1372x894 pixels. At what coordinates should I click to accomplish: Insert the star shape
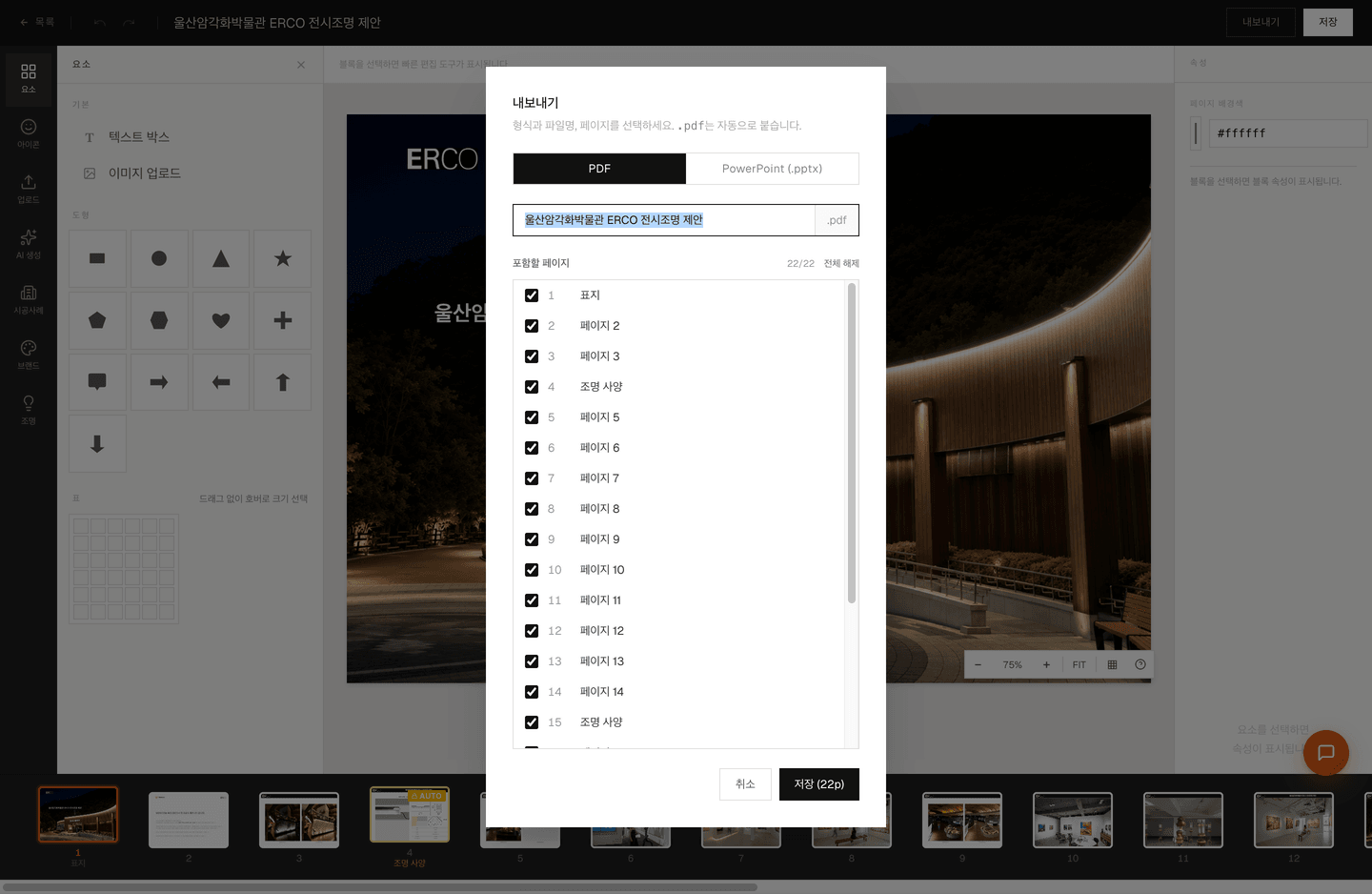pos(283,258)
